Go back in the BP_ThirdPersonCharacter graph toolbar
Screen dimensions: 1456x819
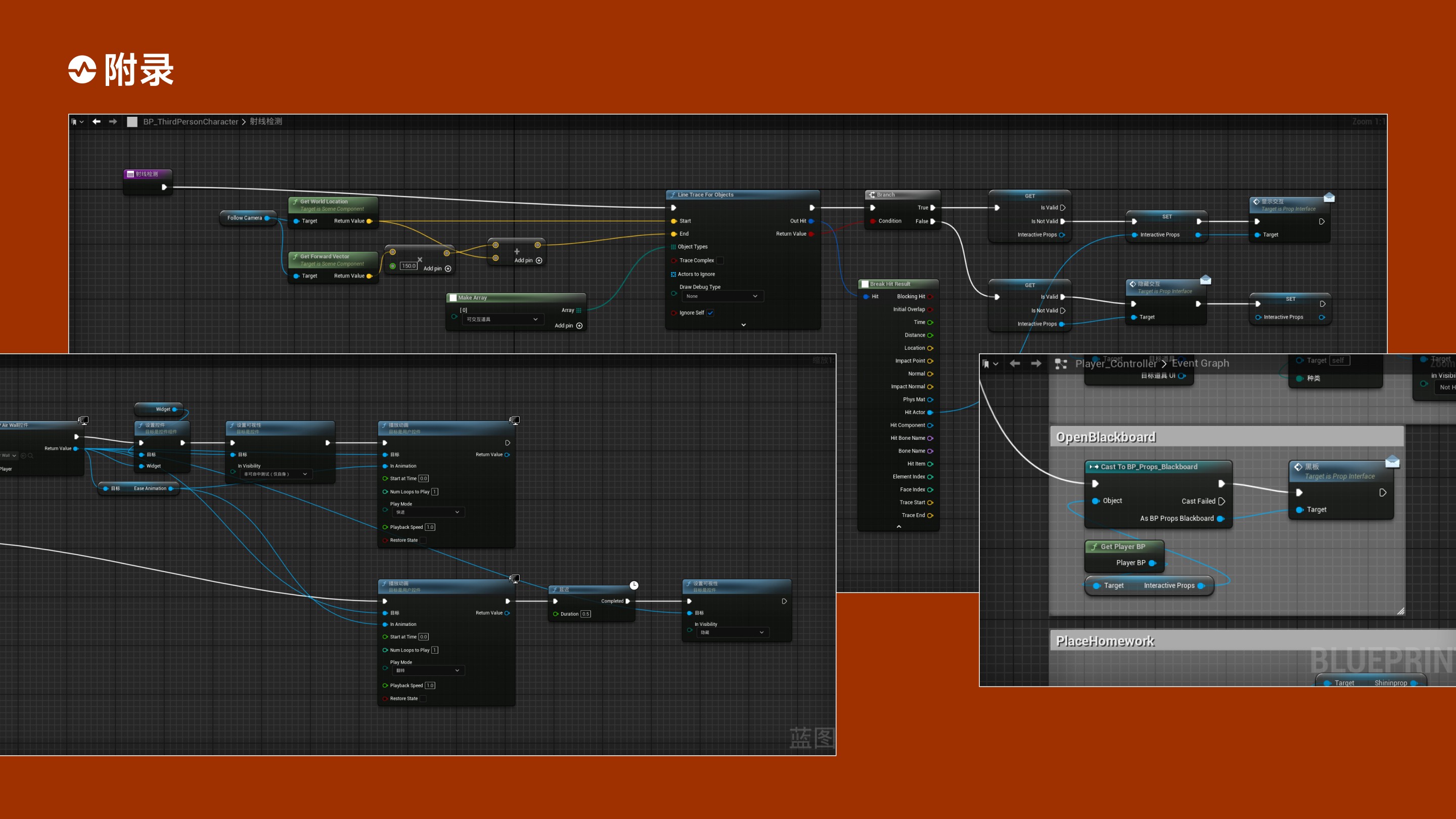click(97, 121)
